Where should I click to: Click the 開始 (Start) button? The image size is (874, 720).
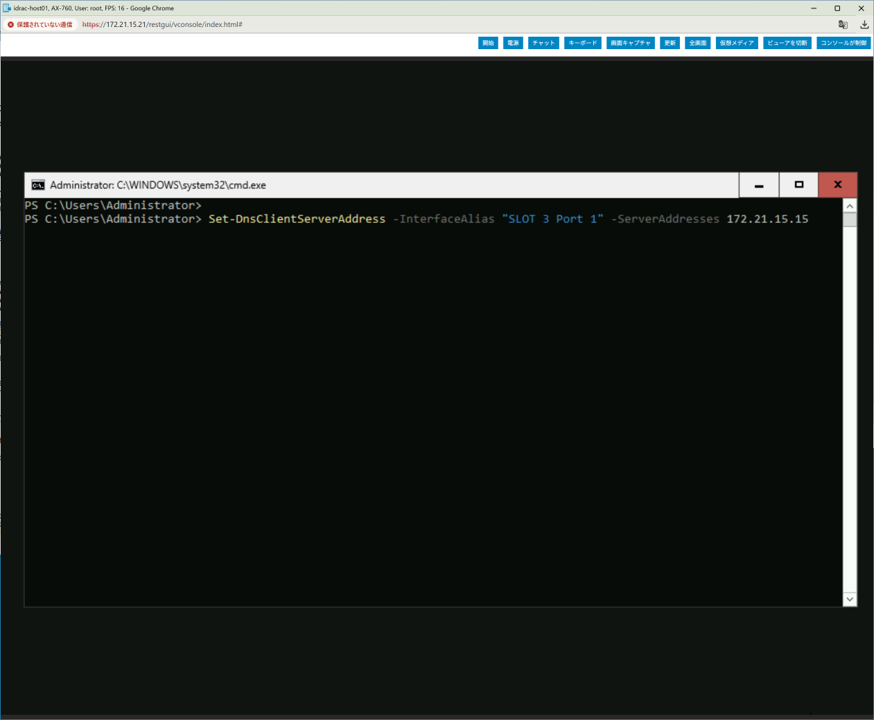pos(488,43)
